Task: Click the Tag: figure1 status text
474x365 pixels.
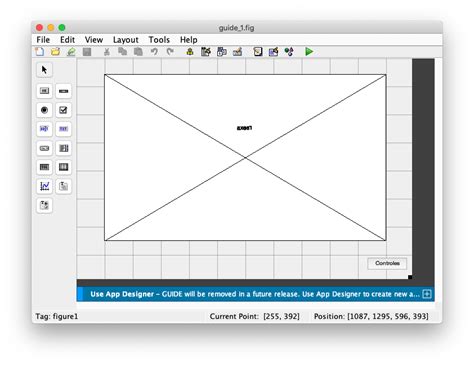Action: click(57, 316)
